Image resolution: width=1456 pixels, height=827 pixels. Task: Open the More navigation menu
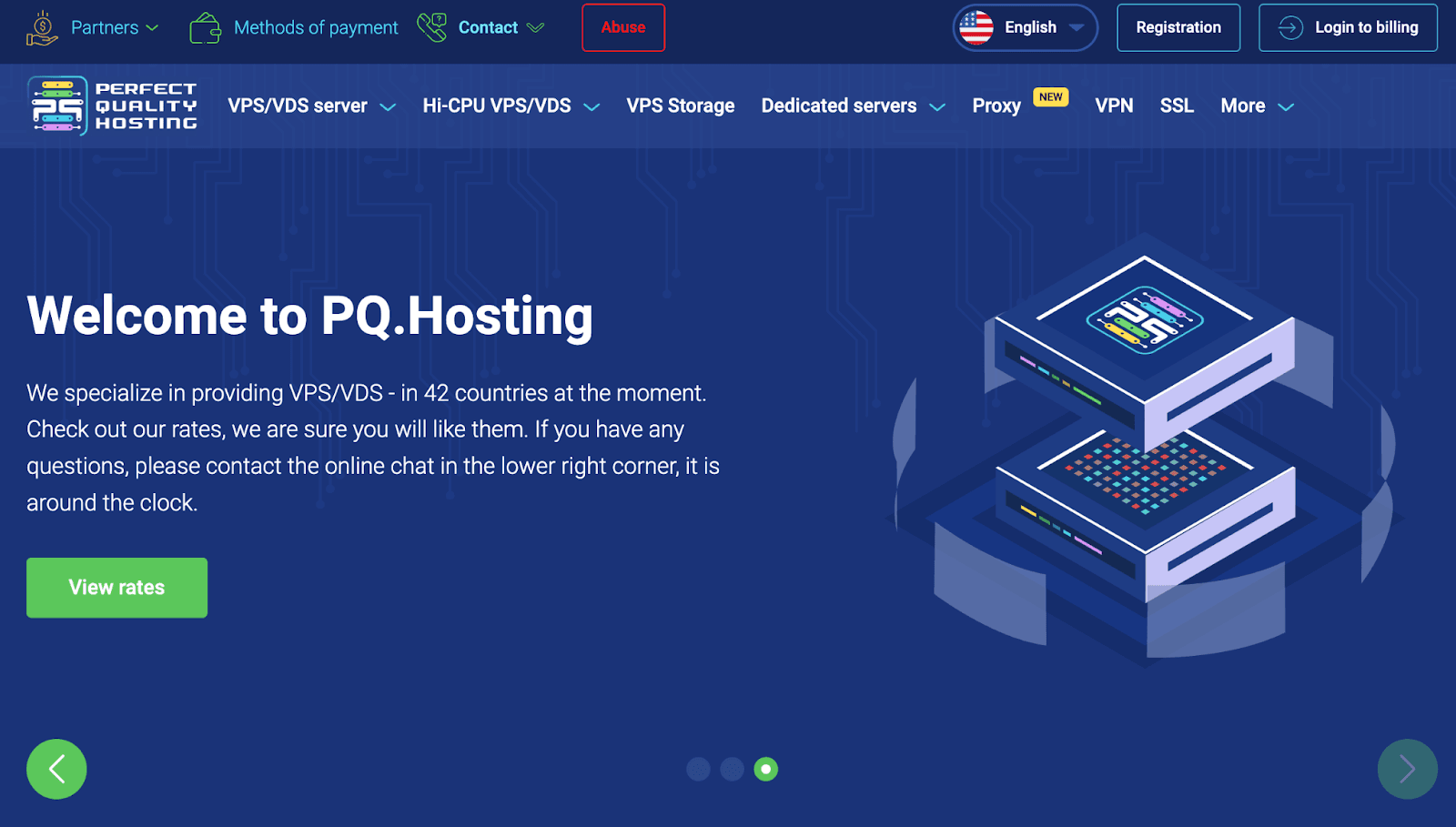[x=1243, y=106]
